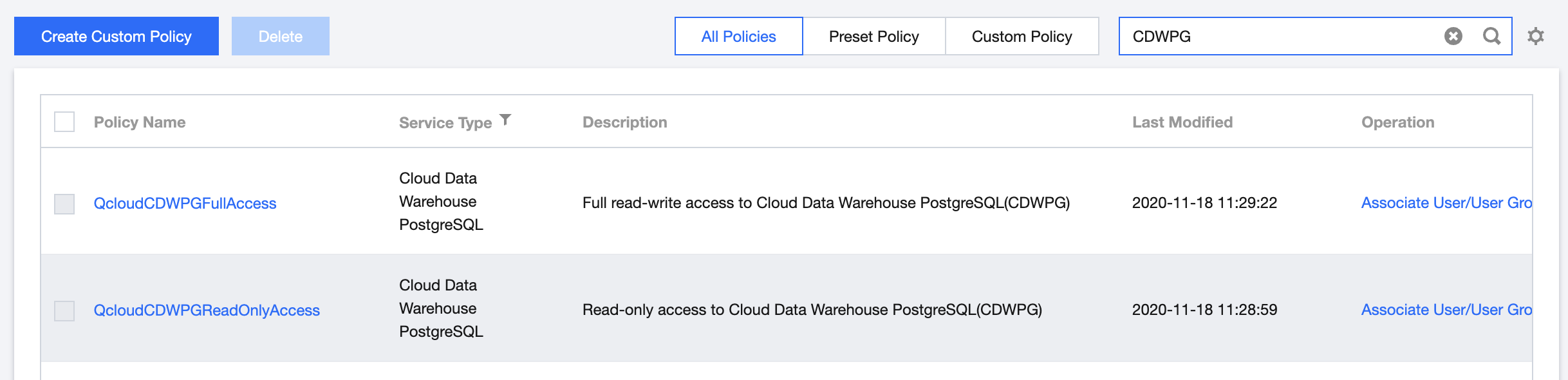Click the Policy Name column header

[140, 122]
